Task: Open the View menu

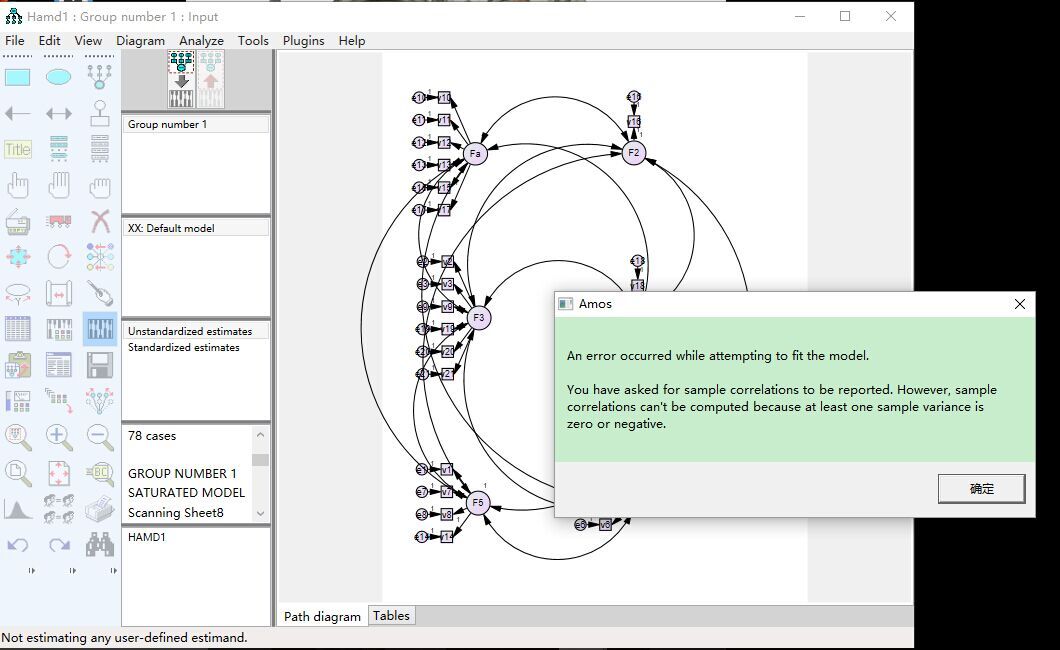Action: (88, 41)
